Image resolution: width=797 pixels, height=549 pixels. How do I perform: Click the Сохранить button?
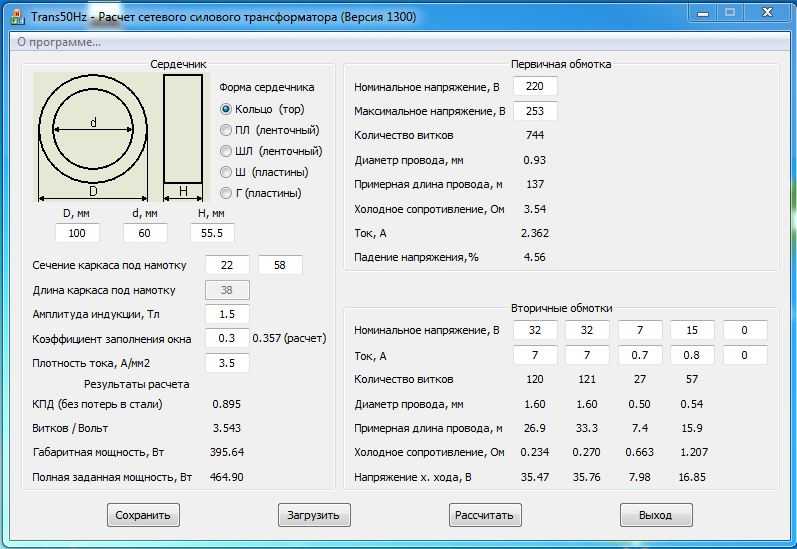[x=143, y=515]
